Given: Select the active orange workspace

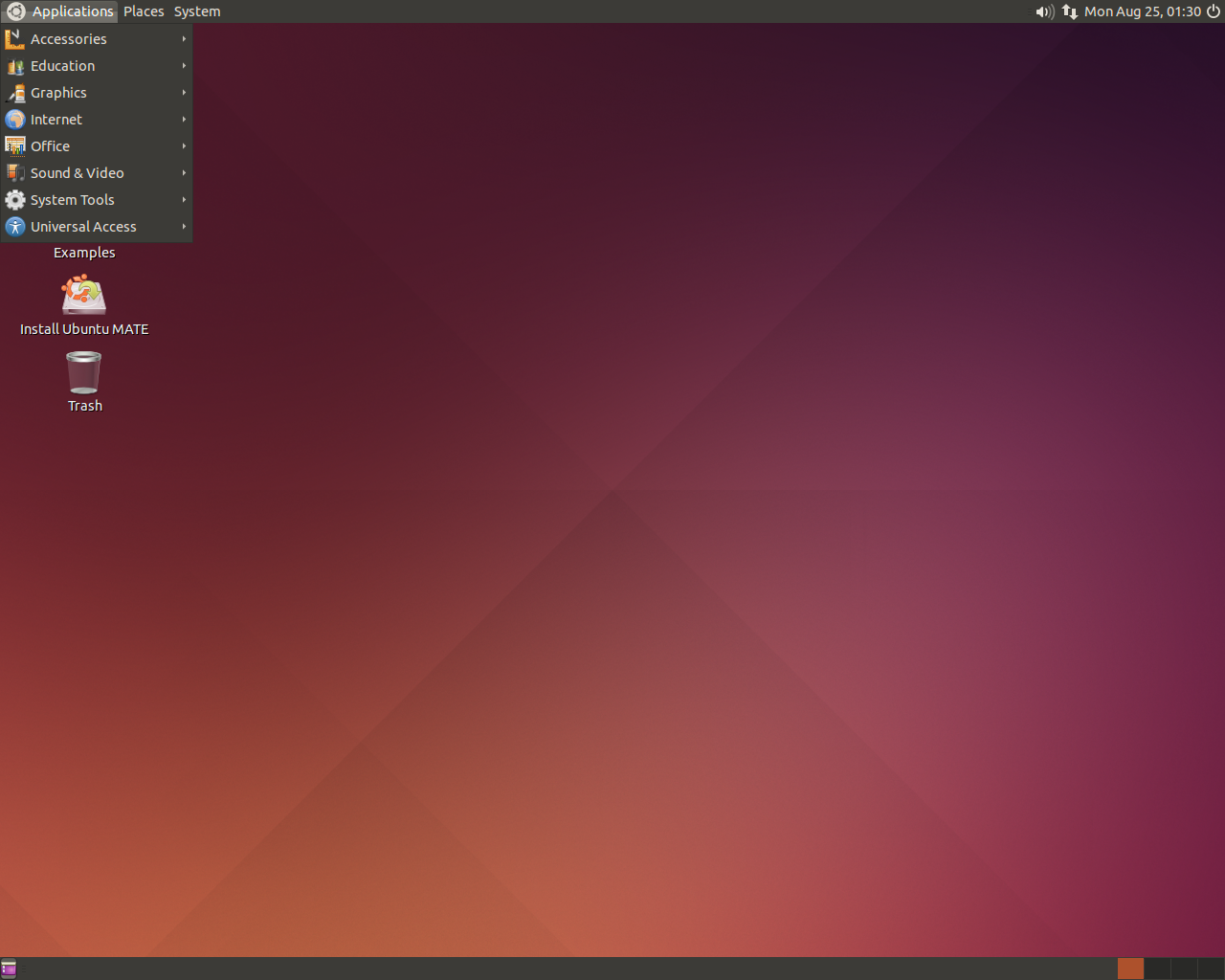Looking at the screenshot, I should pyautogui.click(x=1130, y=969).
